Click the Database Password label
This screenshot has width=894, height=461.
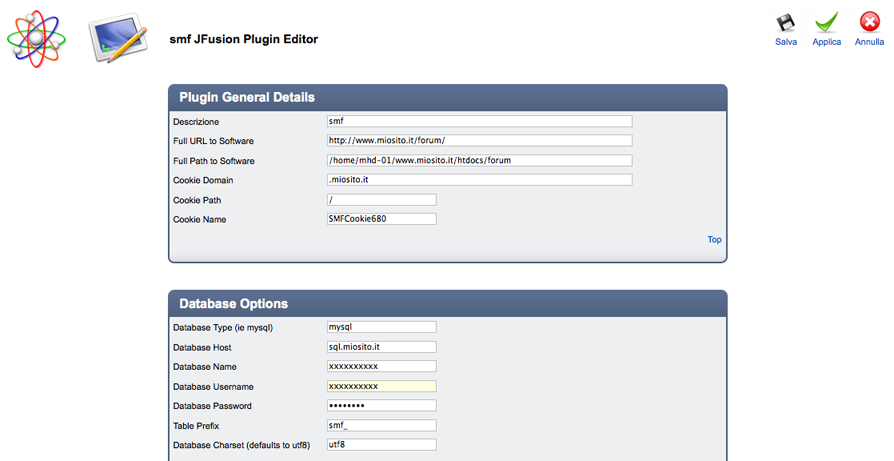[x=212, y=406]
